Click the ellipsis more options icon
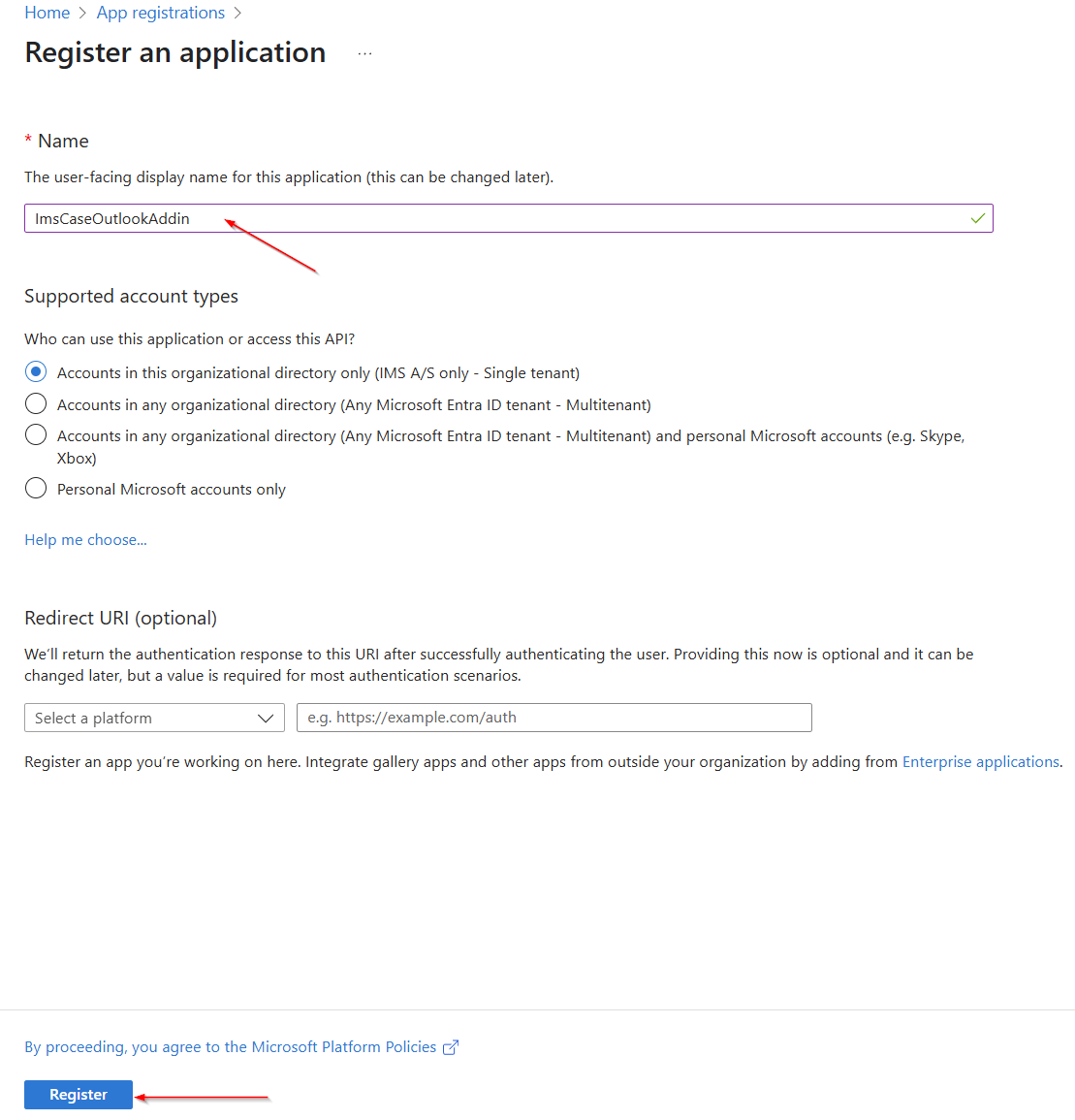Viewport: 1075px width, 1120px height. 364,53
